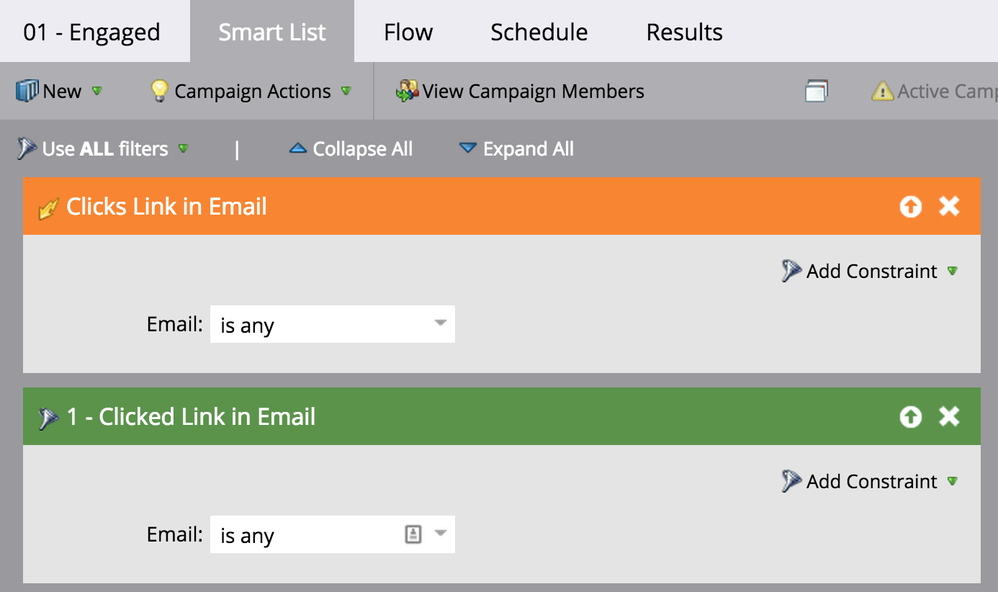Go to the Results tab
Screen dimensions: 998x592
coord(684,32)
